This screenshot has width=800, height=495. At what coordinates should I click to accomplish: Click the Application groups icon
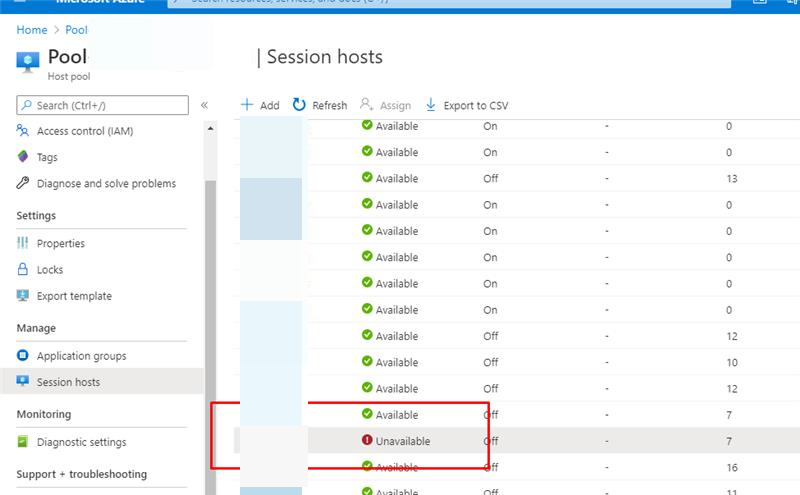click(22, 355)
